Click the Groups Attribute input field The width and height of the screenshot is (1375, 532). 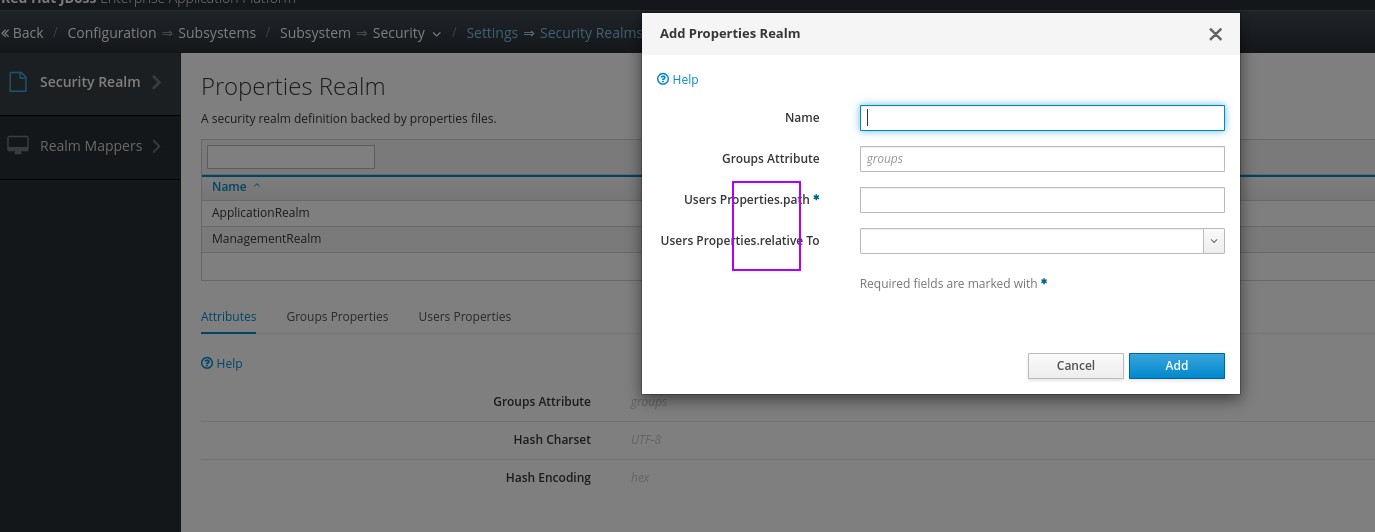click(1042, 159)
